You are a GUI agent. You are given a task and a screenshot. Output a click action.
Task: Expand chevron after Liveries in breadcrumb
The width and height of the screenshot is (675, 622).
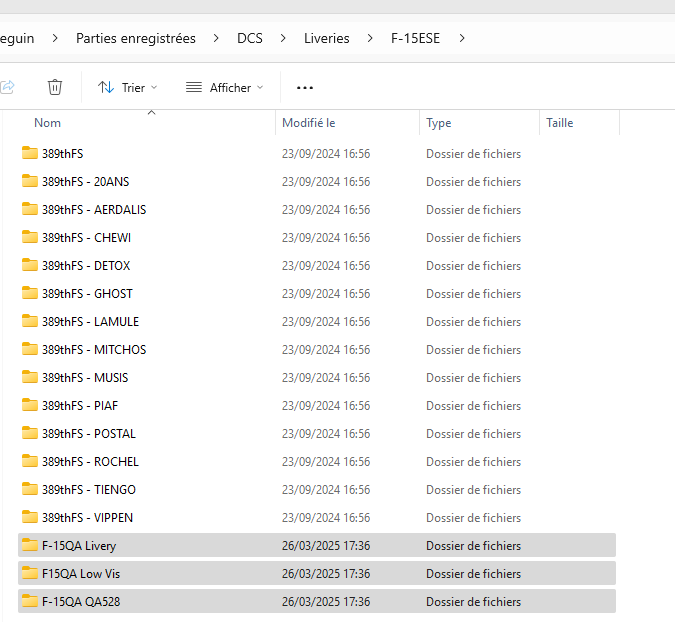coord(370,38)
